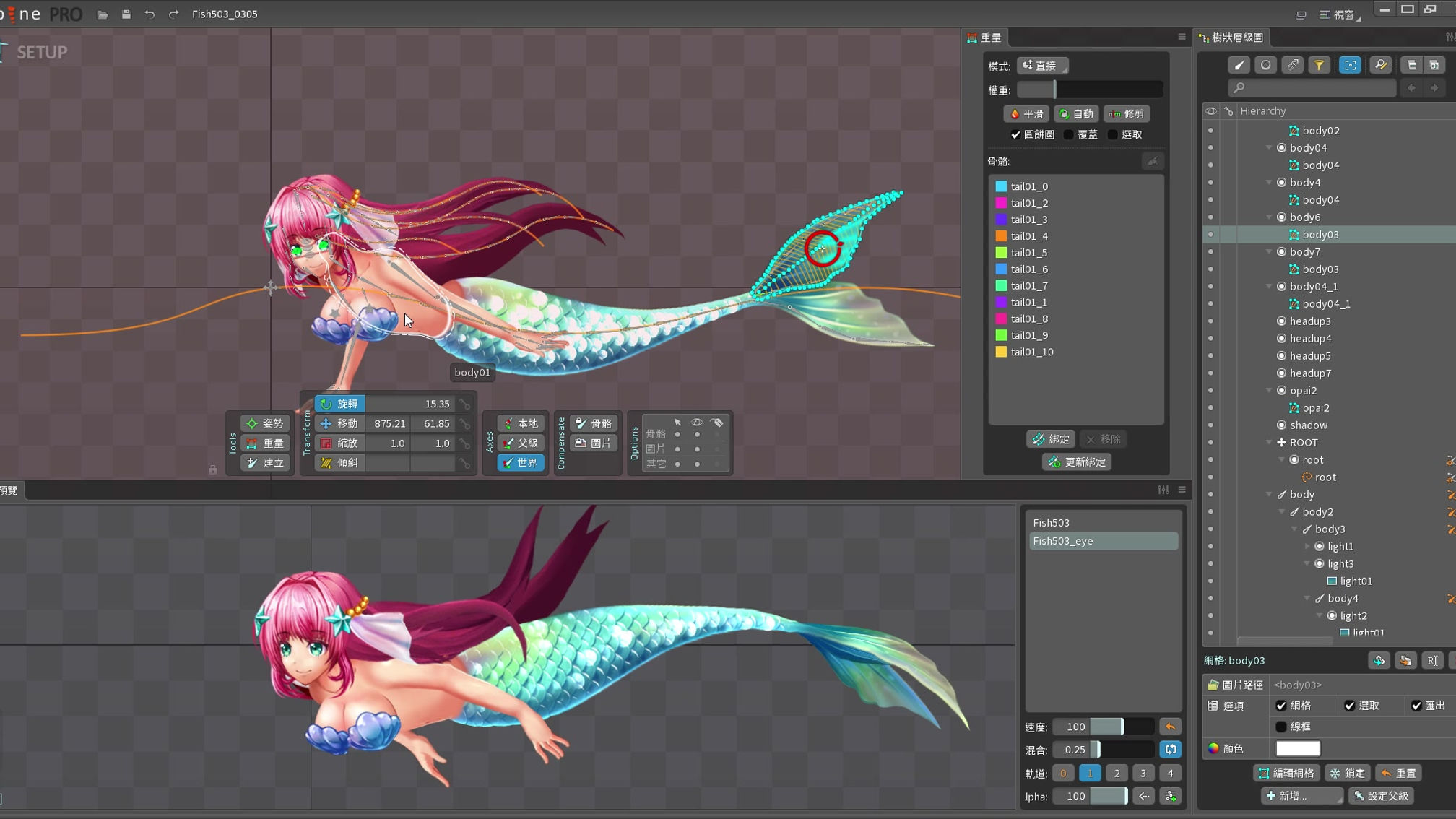1456x819 pixels.
Task: Click the 編輯網格 edit mesh button
Action: (1287, 773)
